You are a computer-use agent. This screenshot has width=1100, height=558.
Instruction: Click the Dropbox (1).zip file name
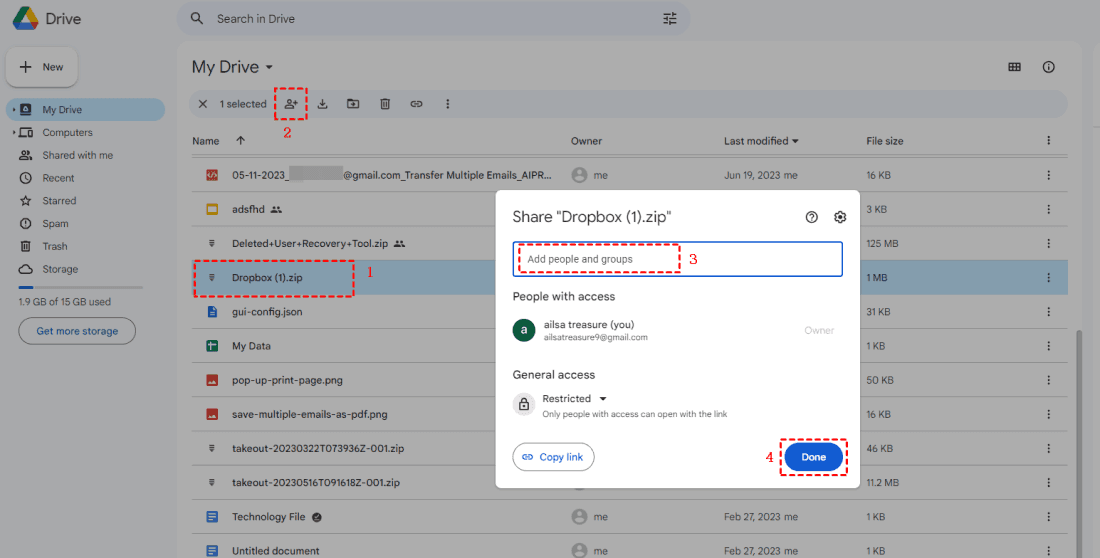pos(267,277)
